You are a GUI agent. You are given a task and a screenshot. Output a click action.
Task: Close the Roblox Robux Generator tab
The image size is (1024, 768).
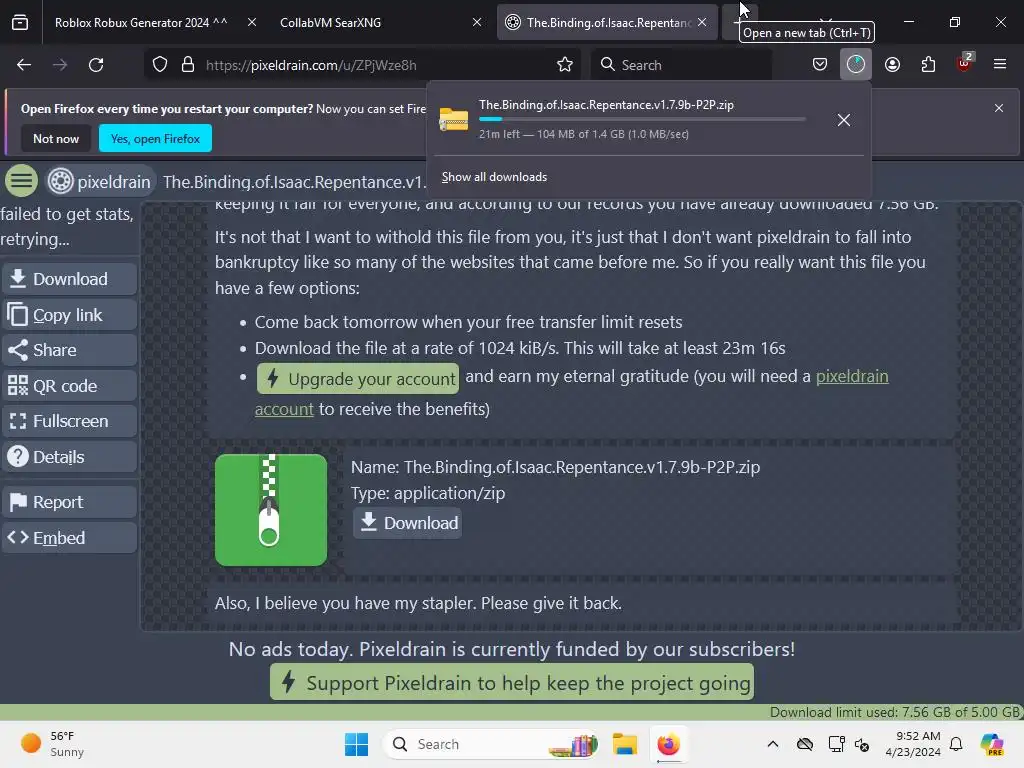tap(251, 22)
